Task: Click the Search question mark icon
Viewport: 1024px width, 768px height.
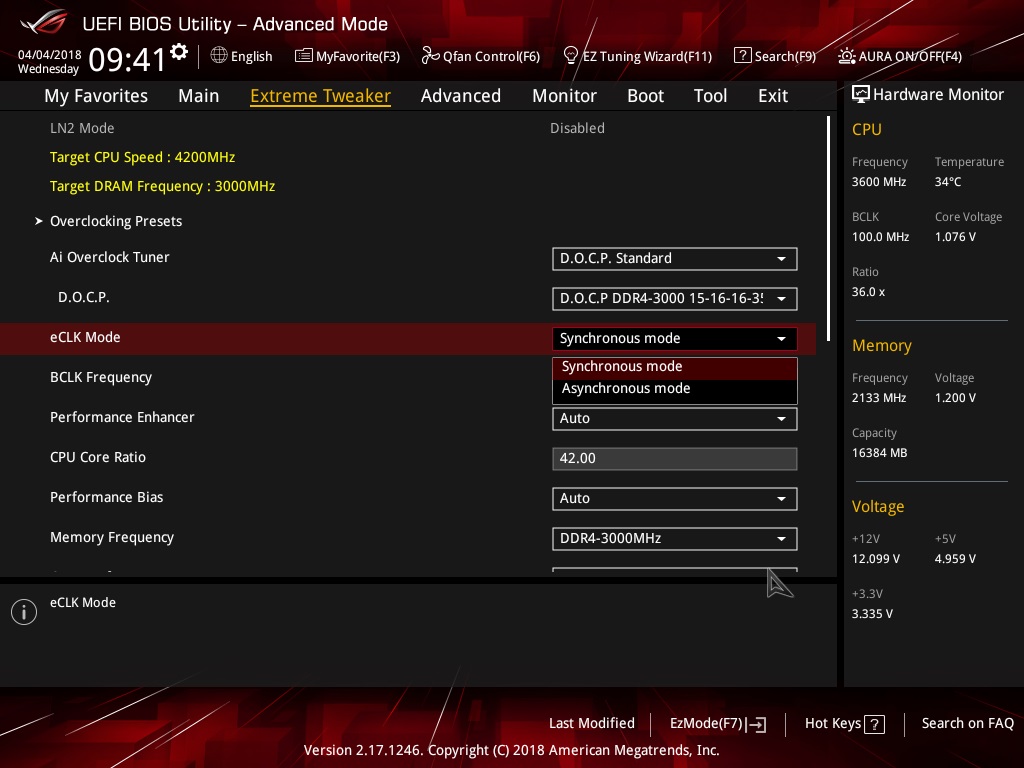Action: click(742, 56)
